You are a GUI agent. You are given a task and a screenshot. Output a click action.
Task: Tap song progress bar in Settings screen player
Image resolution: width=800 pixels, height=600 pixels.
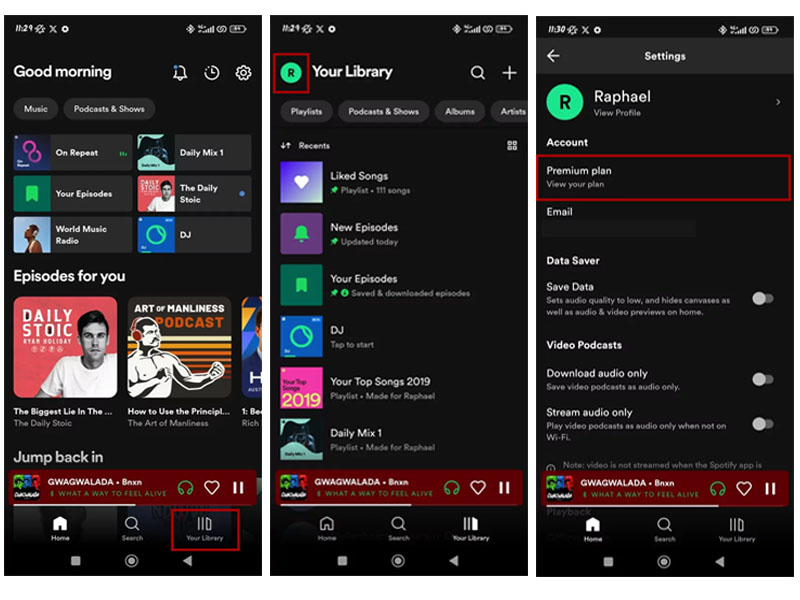(665, 506)
